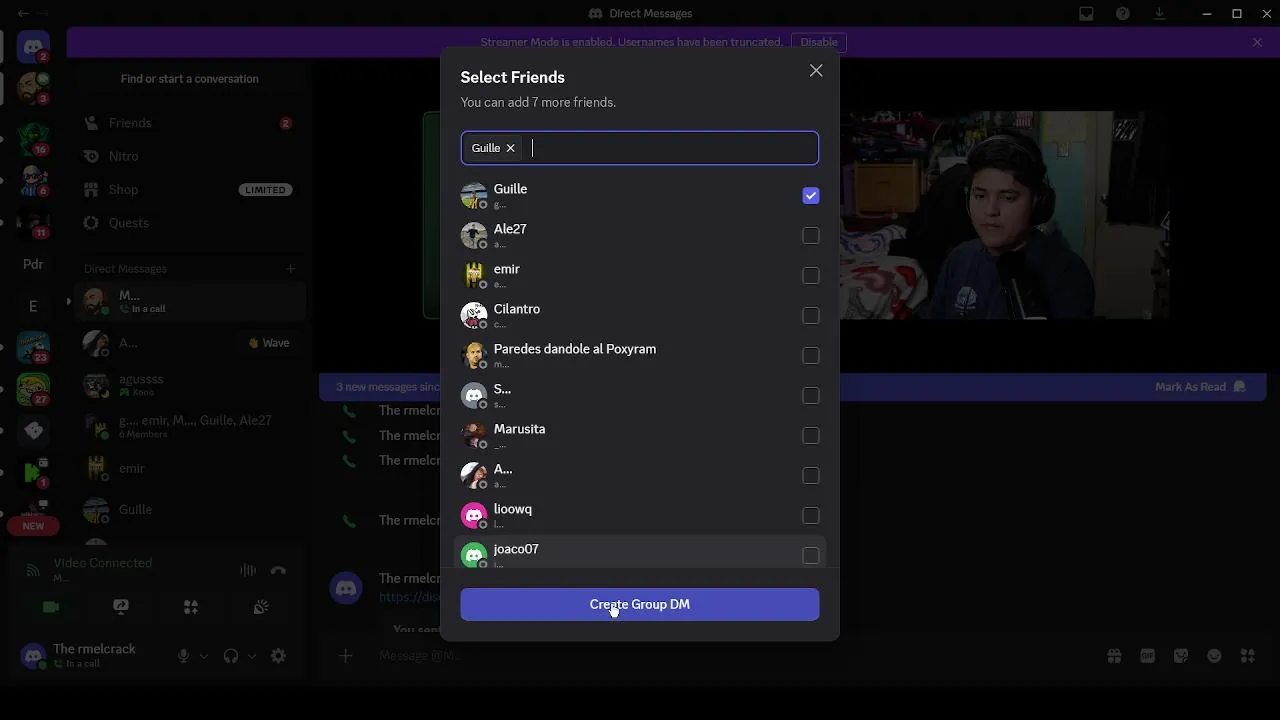The width and height of the screenshot is (1280, 720).
Task: Open the Help icon in title bar
Action: click(1123, 13)
